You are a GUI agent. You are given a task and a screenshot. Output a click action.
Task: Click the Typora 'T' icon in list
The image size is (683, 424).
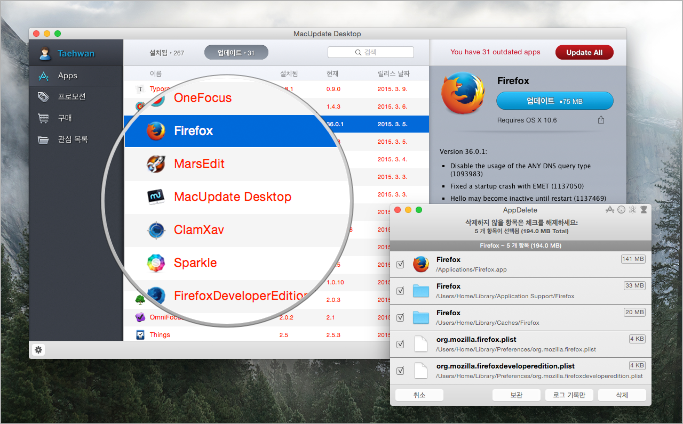140,89
